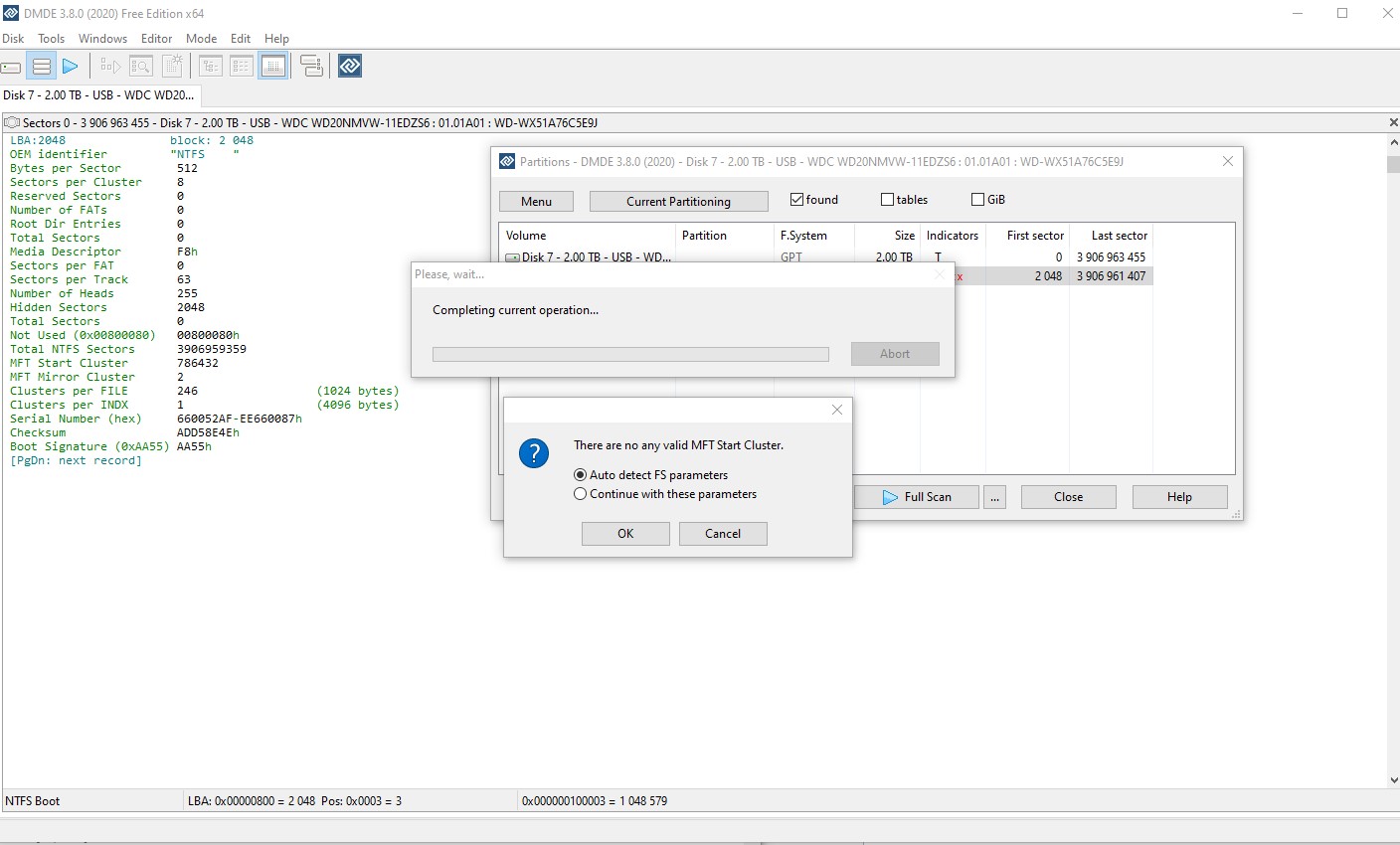Click the editor scrollbar down arrow
The width and height of the screenshot is (1400, 845).
[1393, 780]
